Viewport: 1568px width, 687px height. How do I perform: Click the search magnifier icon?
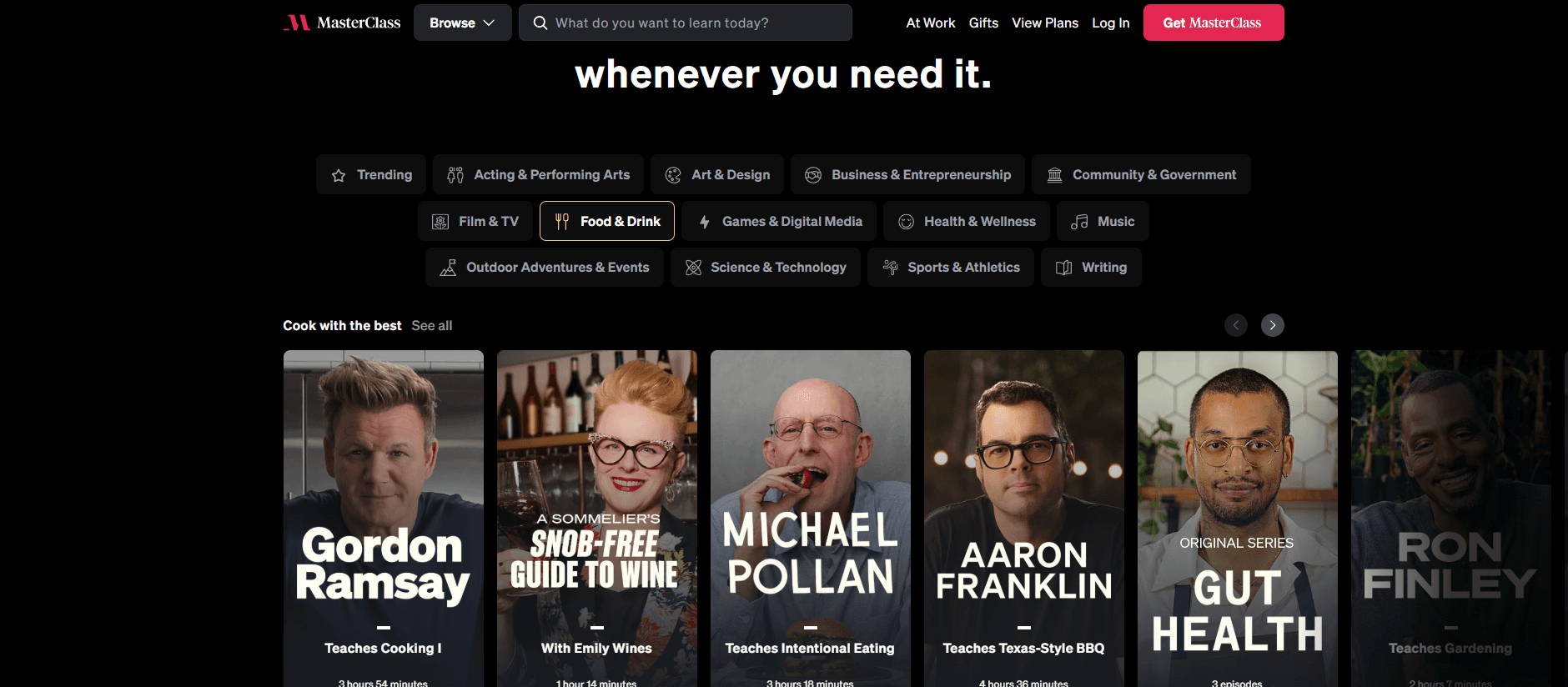pyautogui.click(x=540, y=23)
